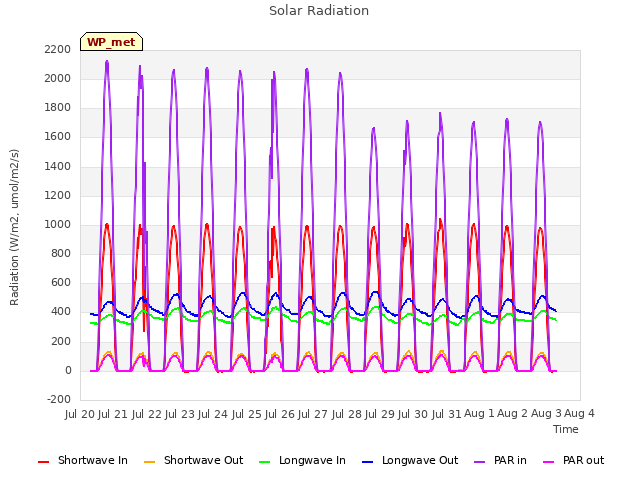Click the red Shortwave In legend swatch
The height and width of the screenshot is (480, 640).
(43, 462)
